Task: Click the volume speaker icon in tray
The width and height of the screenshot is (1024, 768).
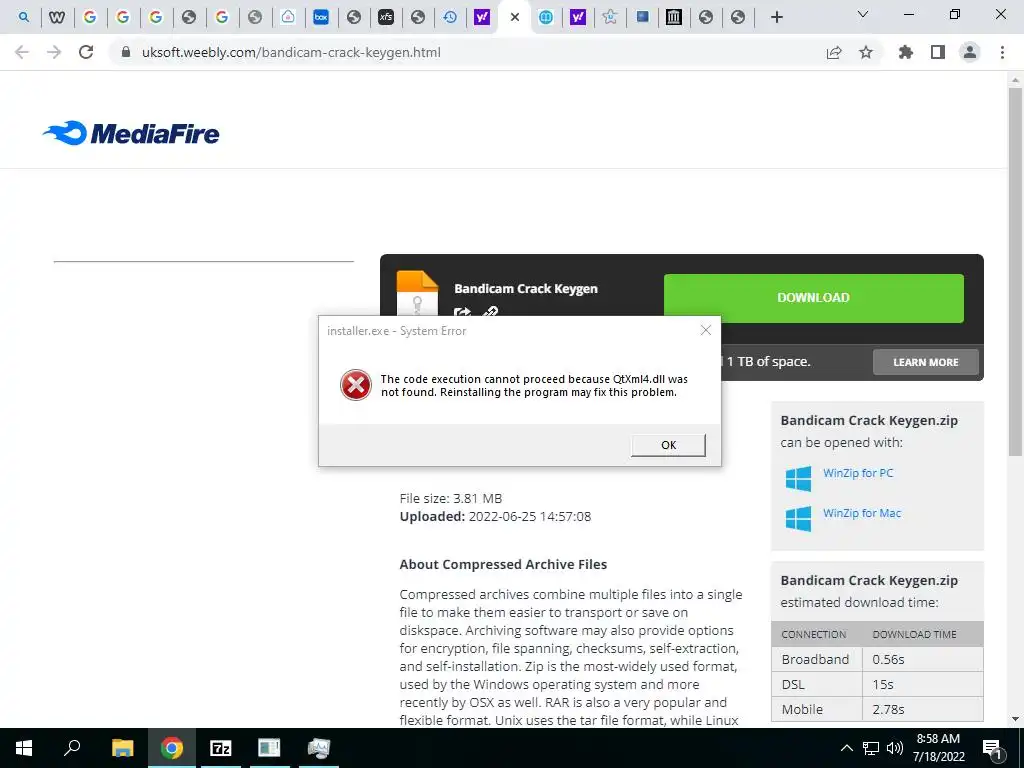Action: pos(895,748)
